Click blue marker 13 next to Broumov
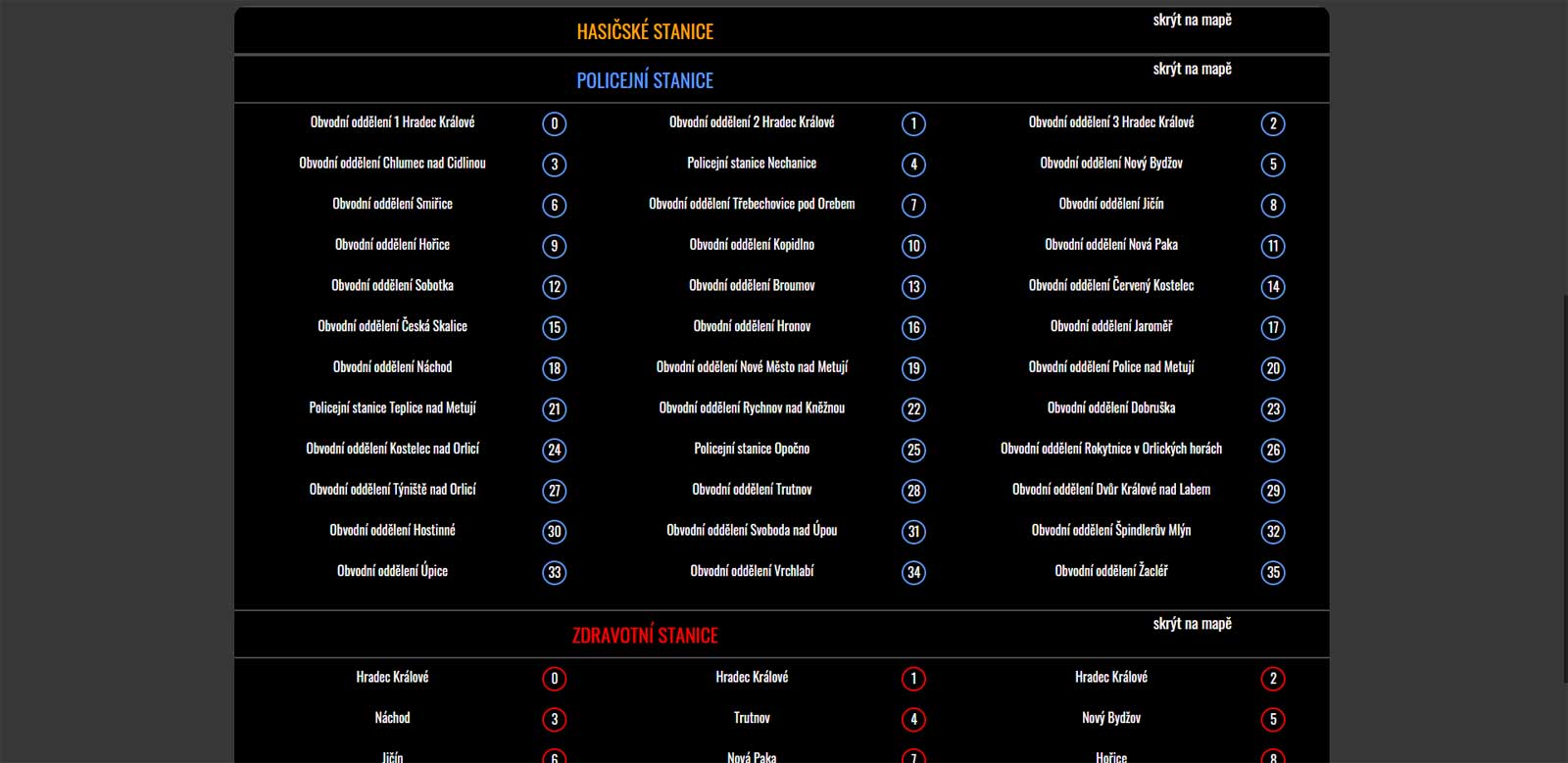This screenshot has width=1568, height=763. tap(913, 287)
